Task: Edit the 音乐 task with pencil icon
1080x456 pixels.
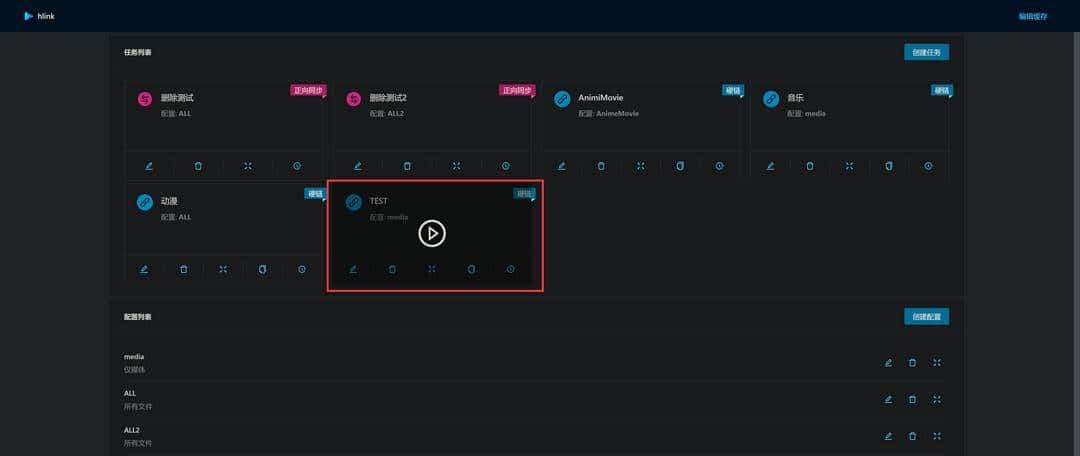Action: pos(771,166)
